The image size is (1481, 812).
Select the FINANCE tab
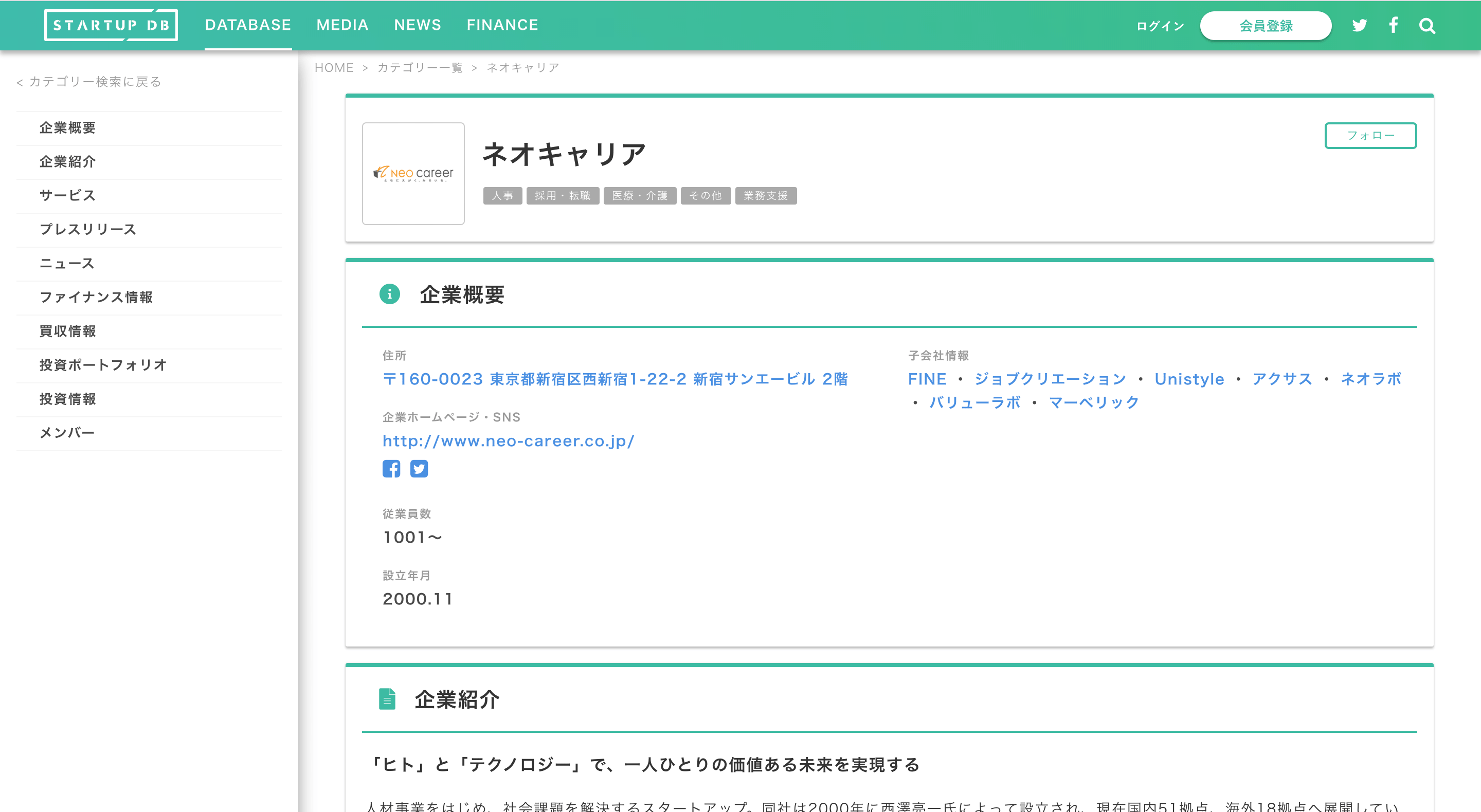502,25
